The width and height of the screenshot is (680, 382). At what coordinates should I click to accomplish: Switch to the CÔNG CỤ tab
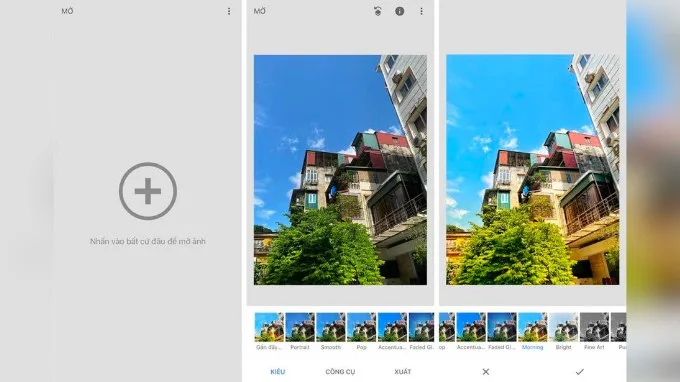[340, 372]
